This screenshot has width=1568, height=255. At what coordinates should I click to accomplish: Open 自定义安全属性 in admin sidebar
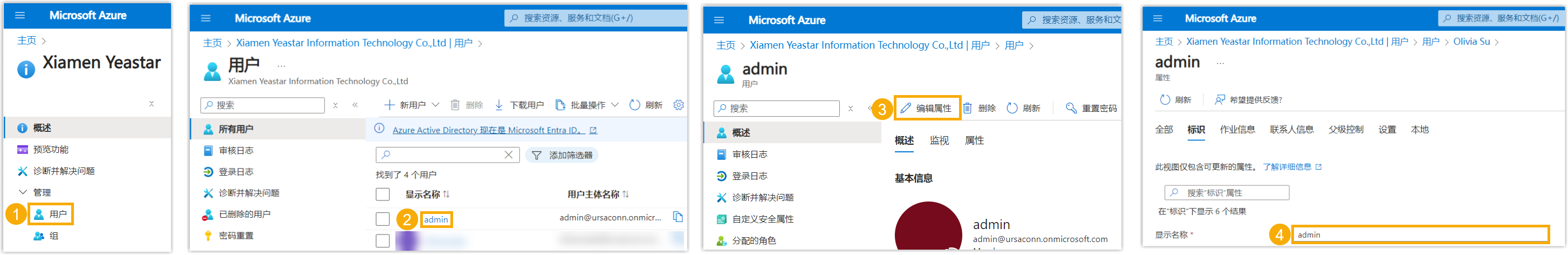(762, 220)
